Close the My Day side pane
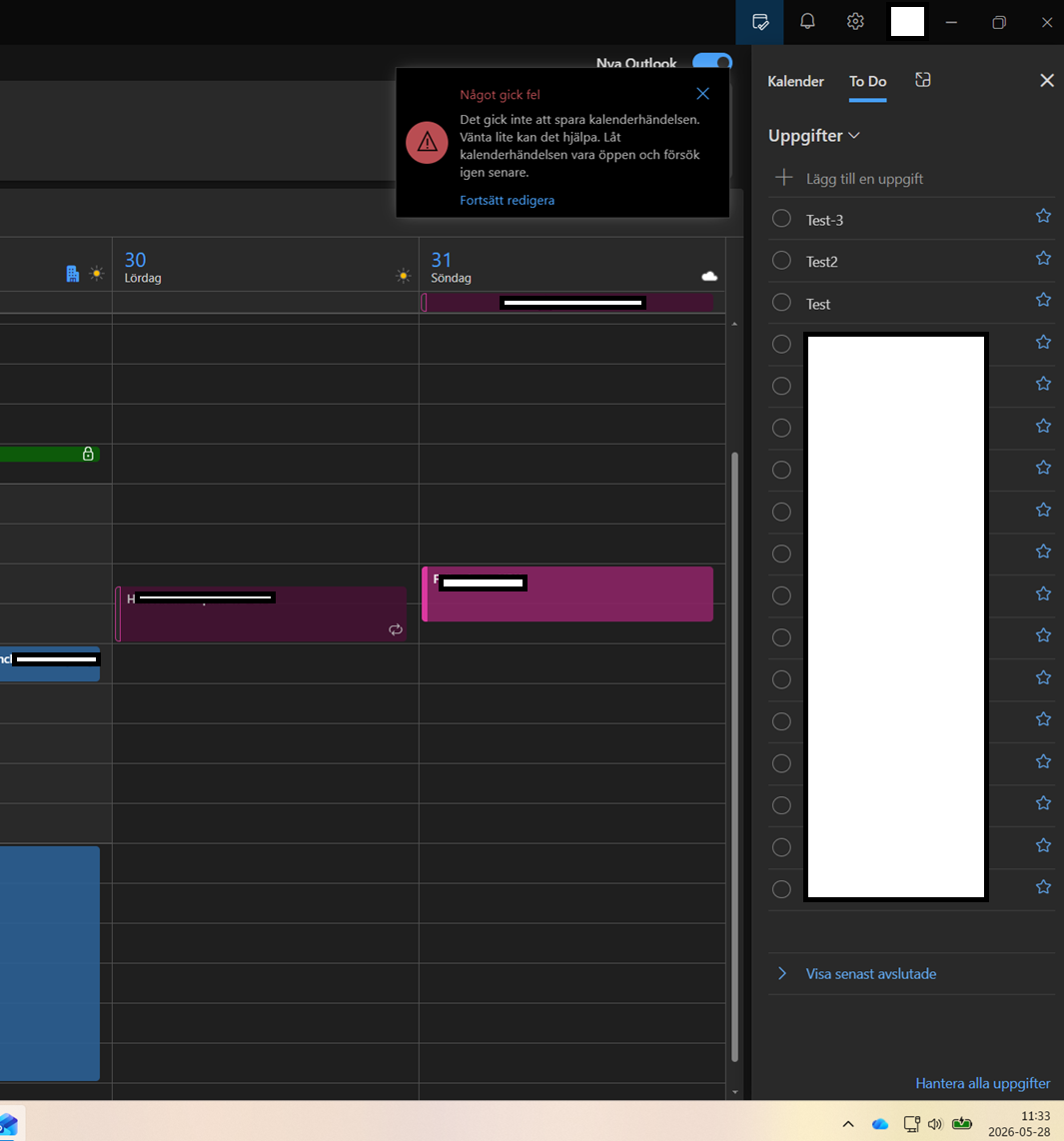1064x1141 pixels. pyautogui.click(x=1047, y=80)
